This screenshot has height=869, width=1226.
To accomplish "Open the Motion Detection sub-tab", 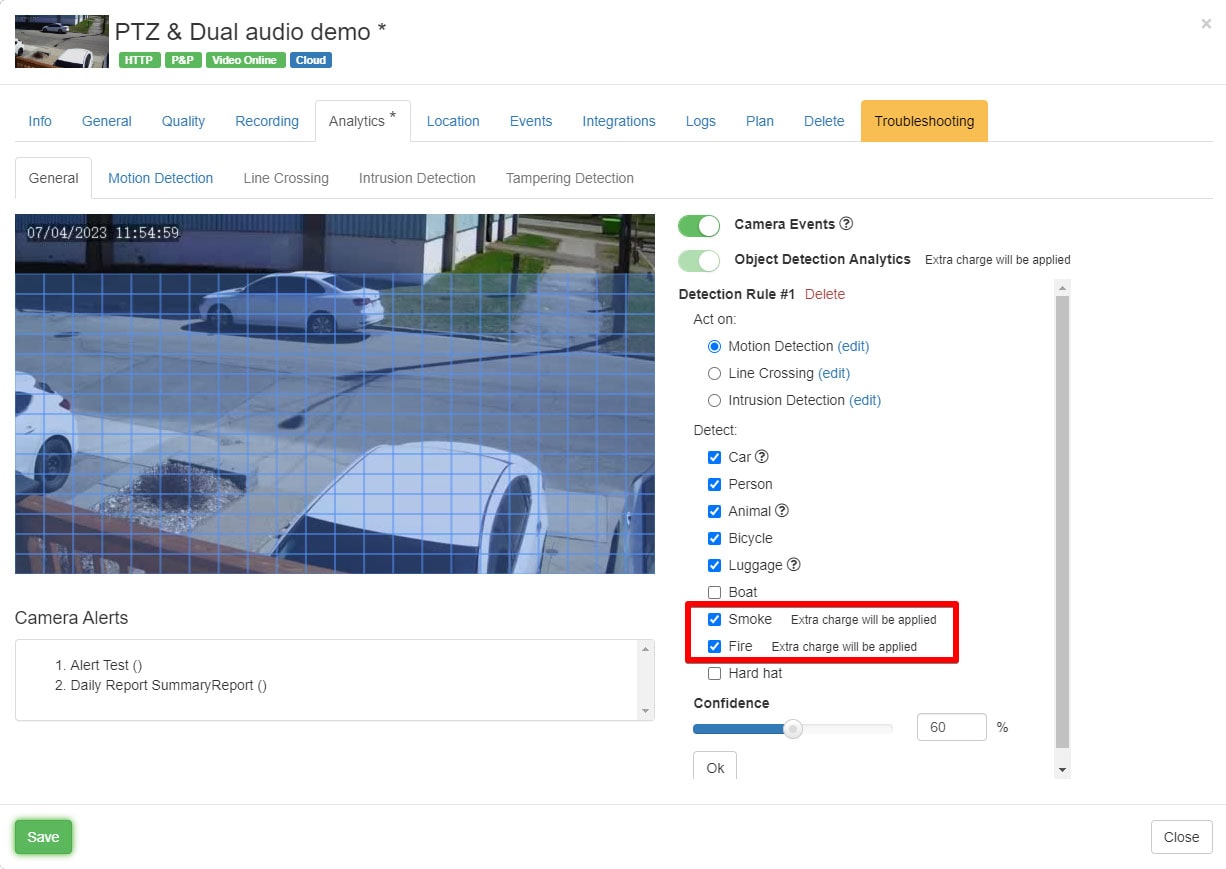I will click(x=160, y=178).
